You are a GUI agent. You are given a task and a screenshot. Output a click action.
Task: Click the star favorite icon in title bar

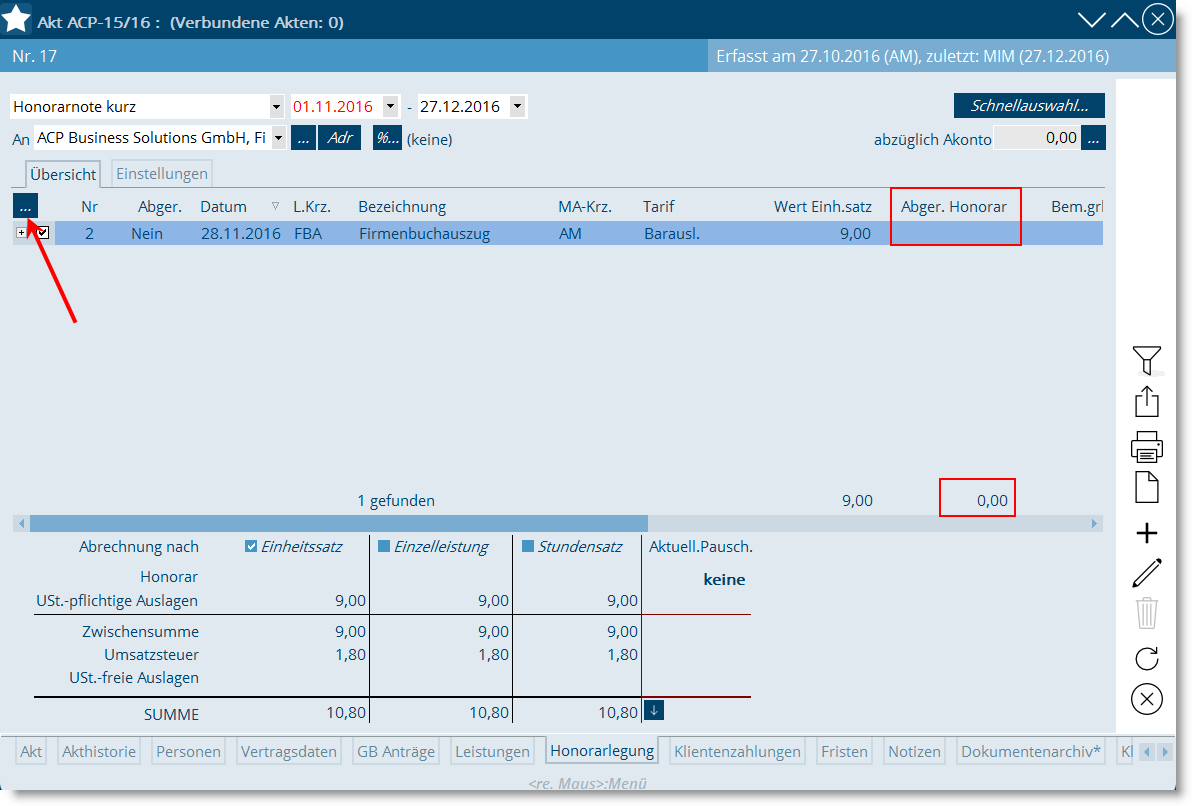point(17,19)
